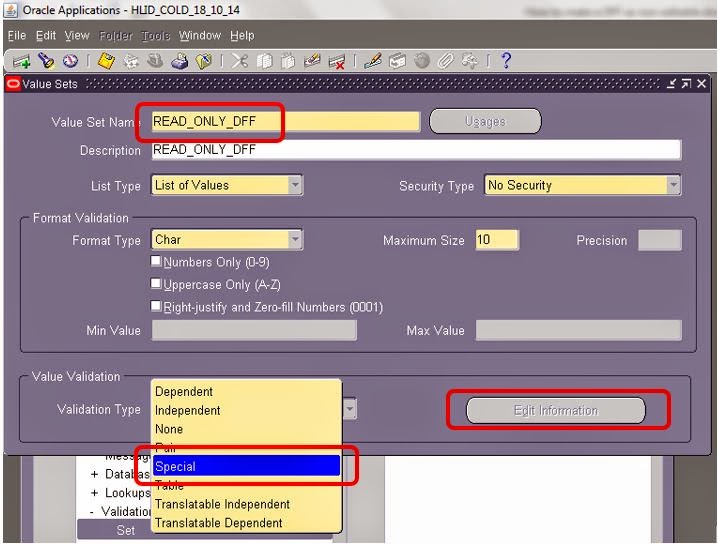The image size is (718, 544).
Task: Click the Print toolbar icon
Action: pos(180,61)
